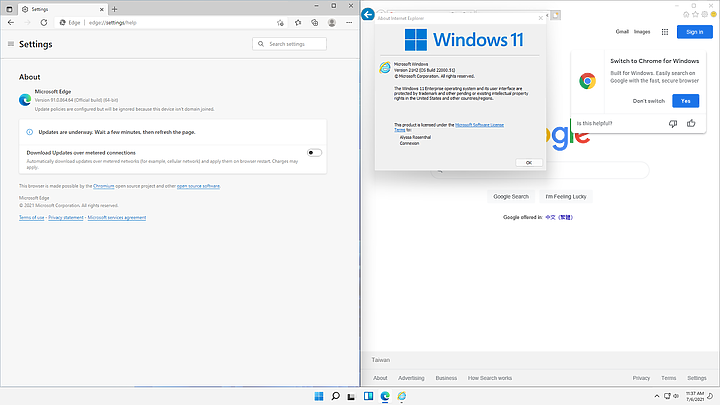Viewport: 720px width, 405px height.
Task: Switch Google to 中文 (繁體)
Action: pos(559,217)
